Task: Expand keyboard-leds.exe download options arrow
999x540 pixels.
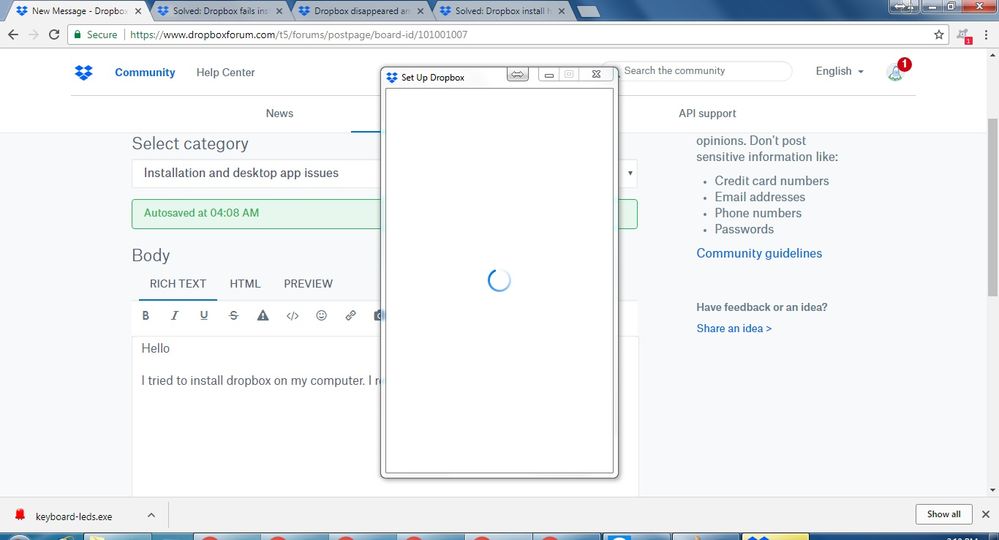Action: [x=151, y=515]
